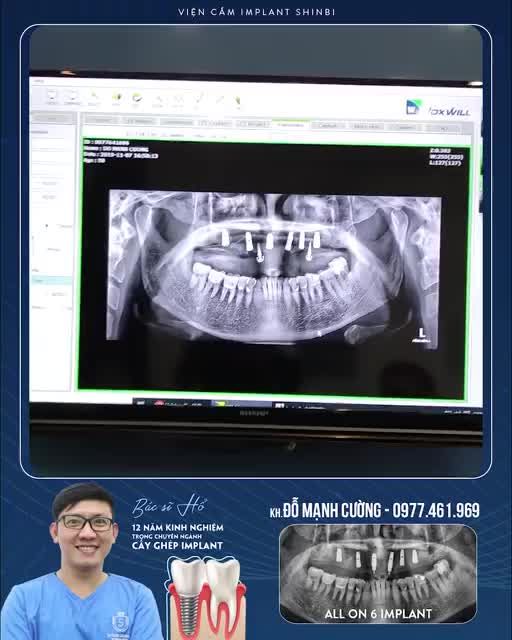This screenshot has width=512, height=640.
Task: Click the second monitor-shaped toolbar icon
Action: click(x=72, y=98)
